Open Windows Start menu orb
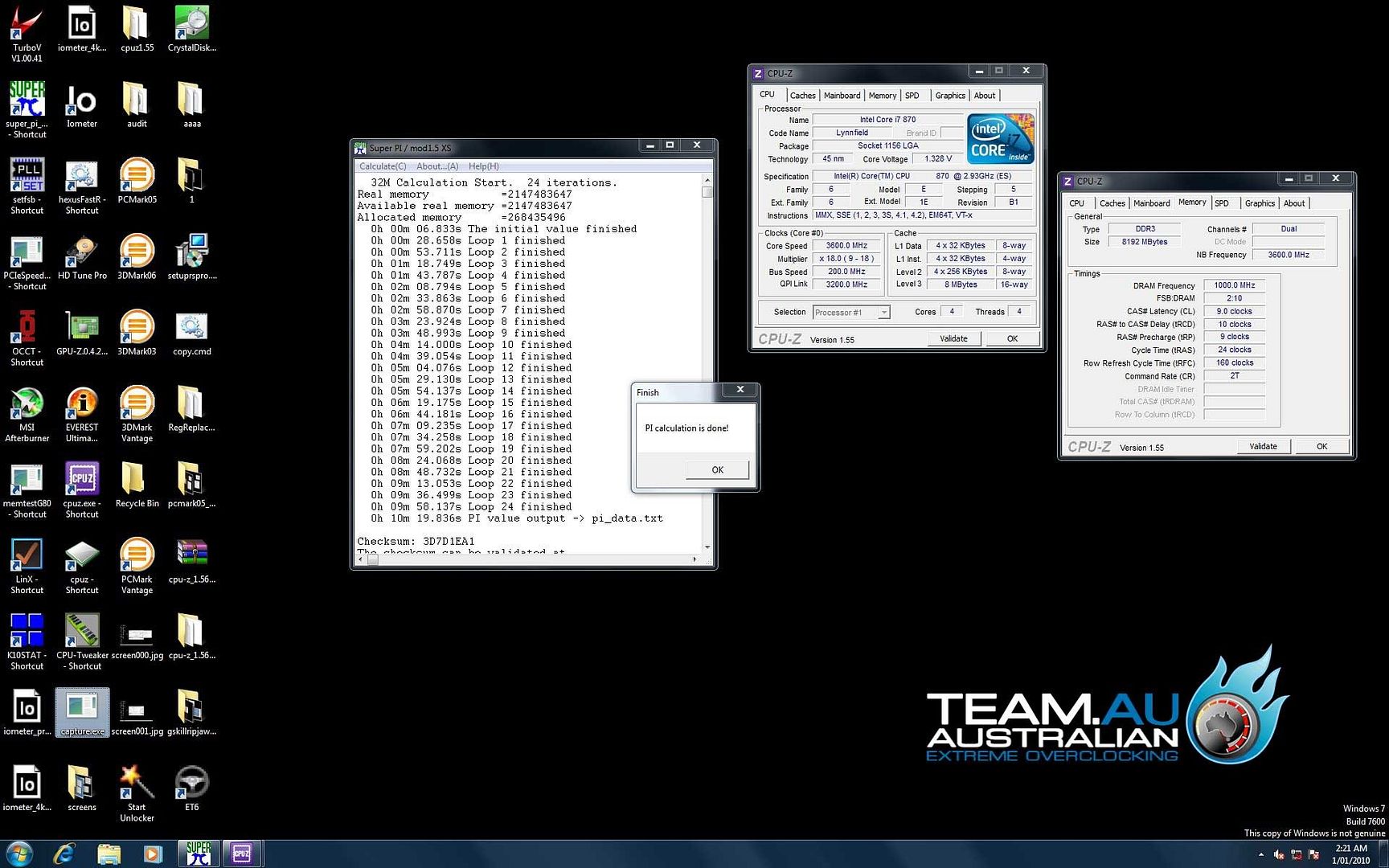Viewport: 1389px width, 868px height. coord(19,854)
